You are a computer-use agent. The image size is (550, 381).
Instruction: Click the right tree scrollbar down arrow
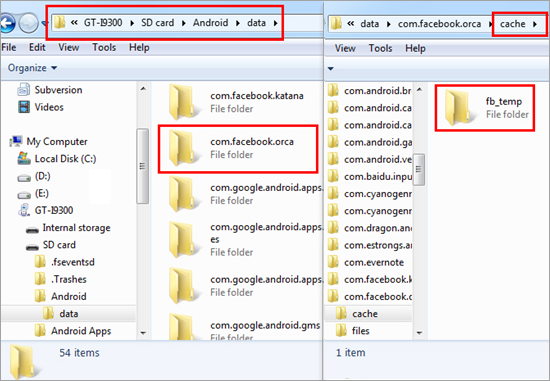(x=419, y=333)
